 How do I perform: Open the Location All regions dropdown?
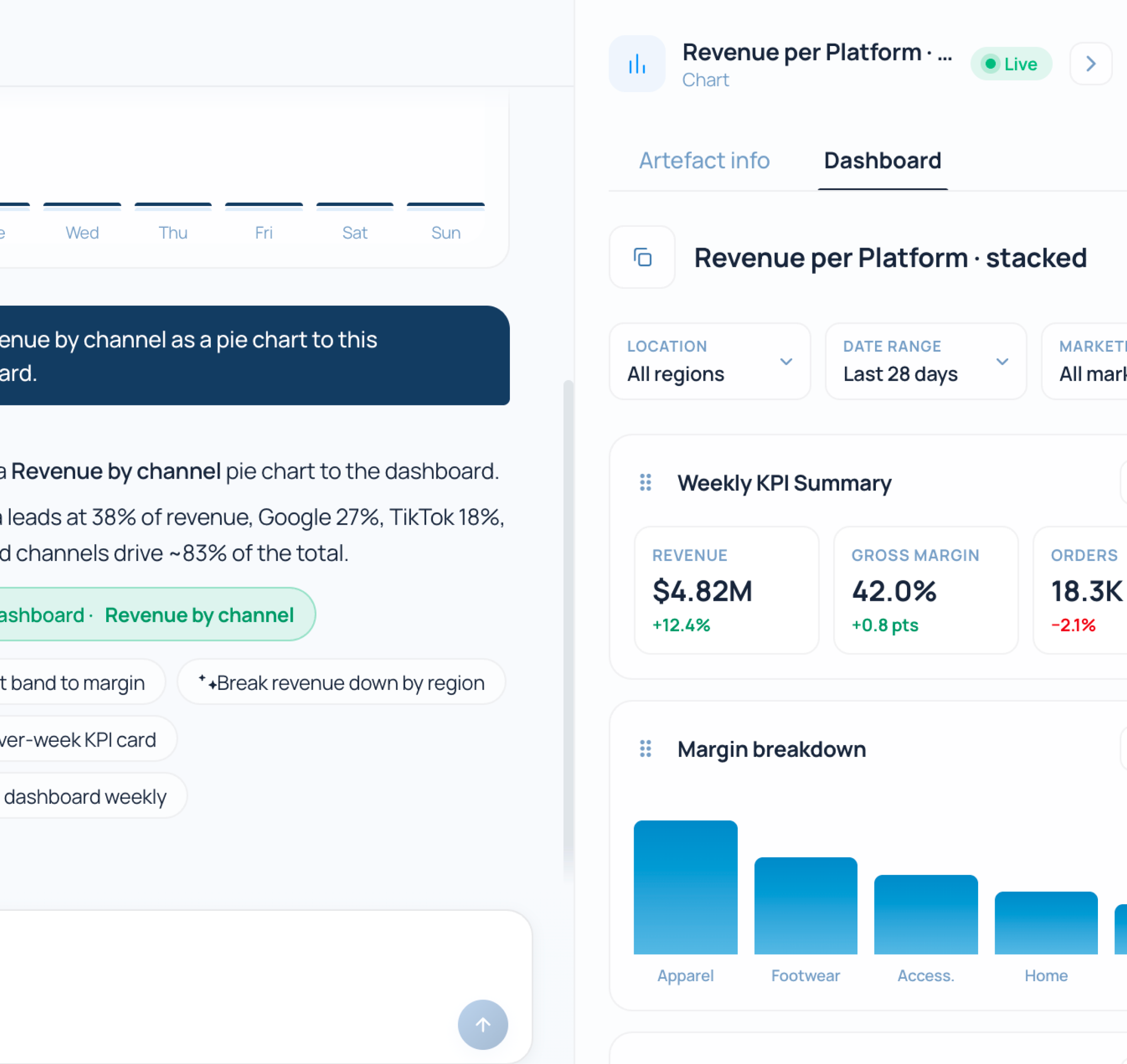[710, 360]
